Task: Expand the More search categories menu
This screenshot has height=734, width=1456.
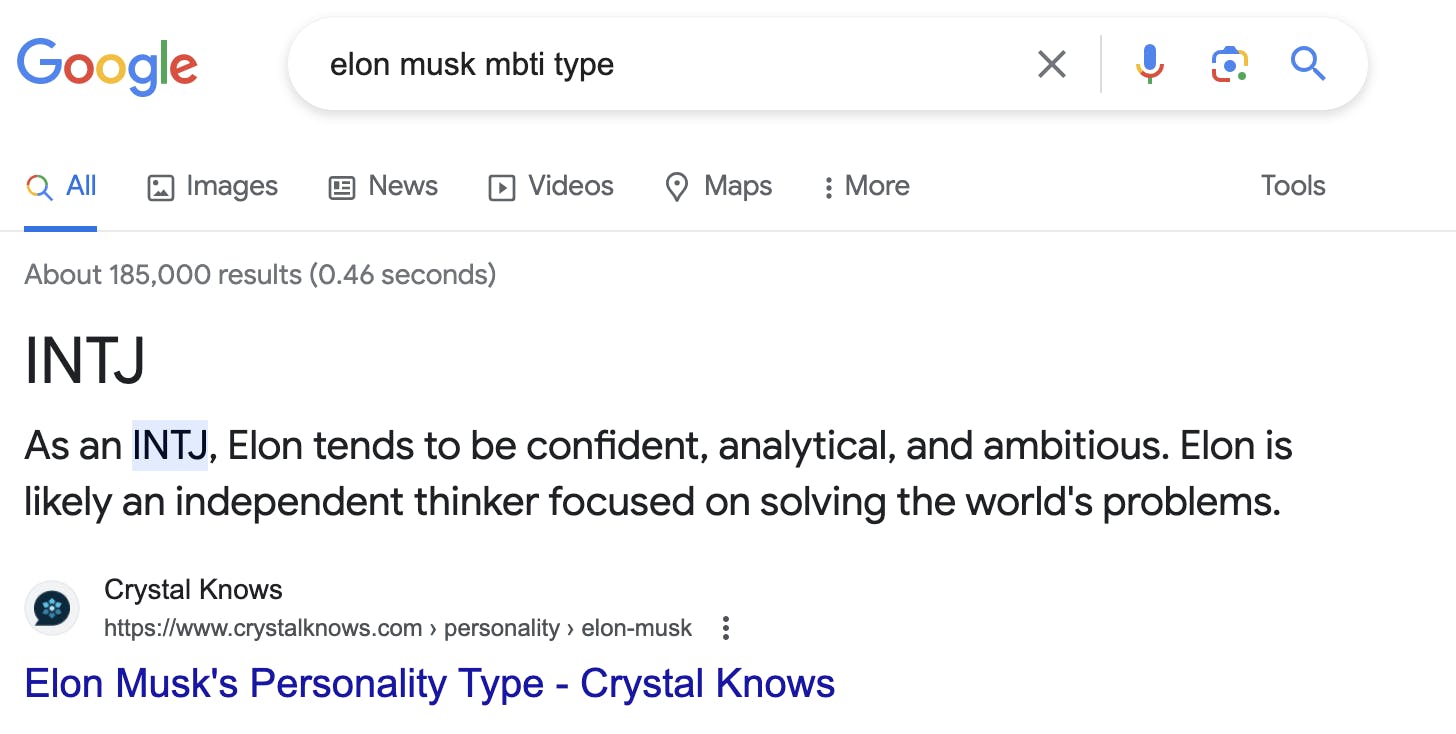Action: click(866, 186)
